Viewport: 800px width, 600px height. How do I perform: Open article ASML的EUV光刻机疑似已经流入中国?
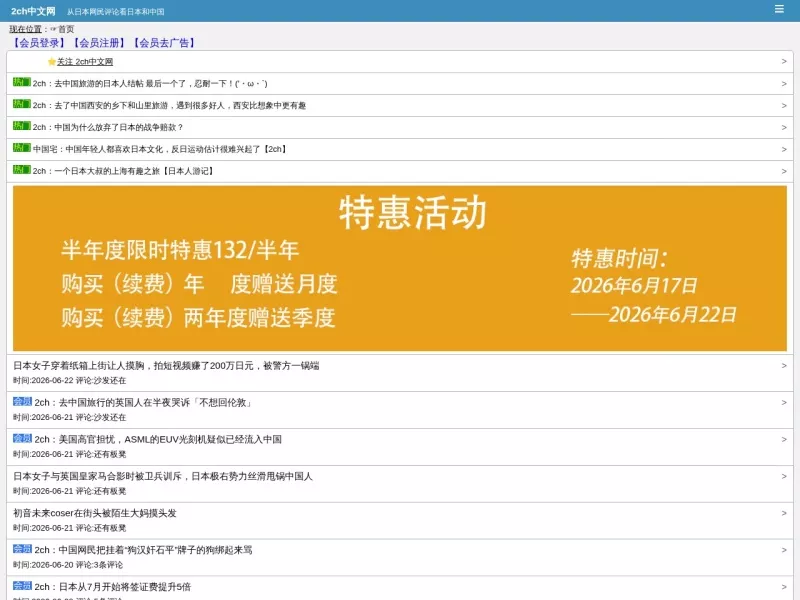pyautogui.click(x=158, y=440)
